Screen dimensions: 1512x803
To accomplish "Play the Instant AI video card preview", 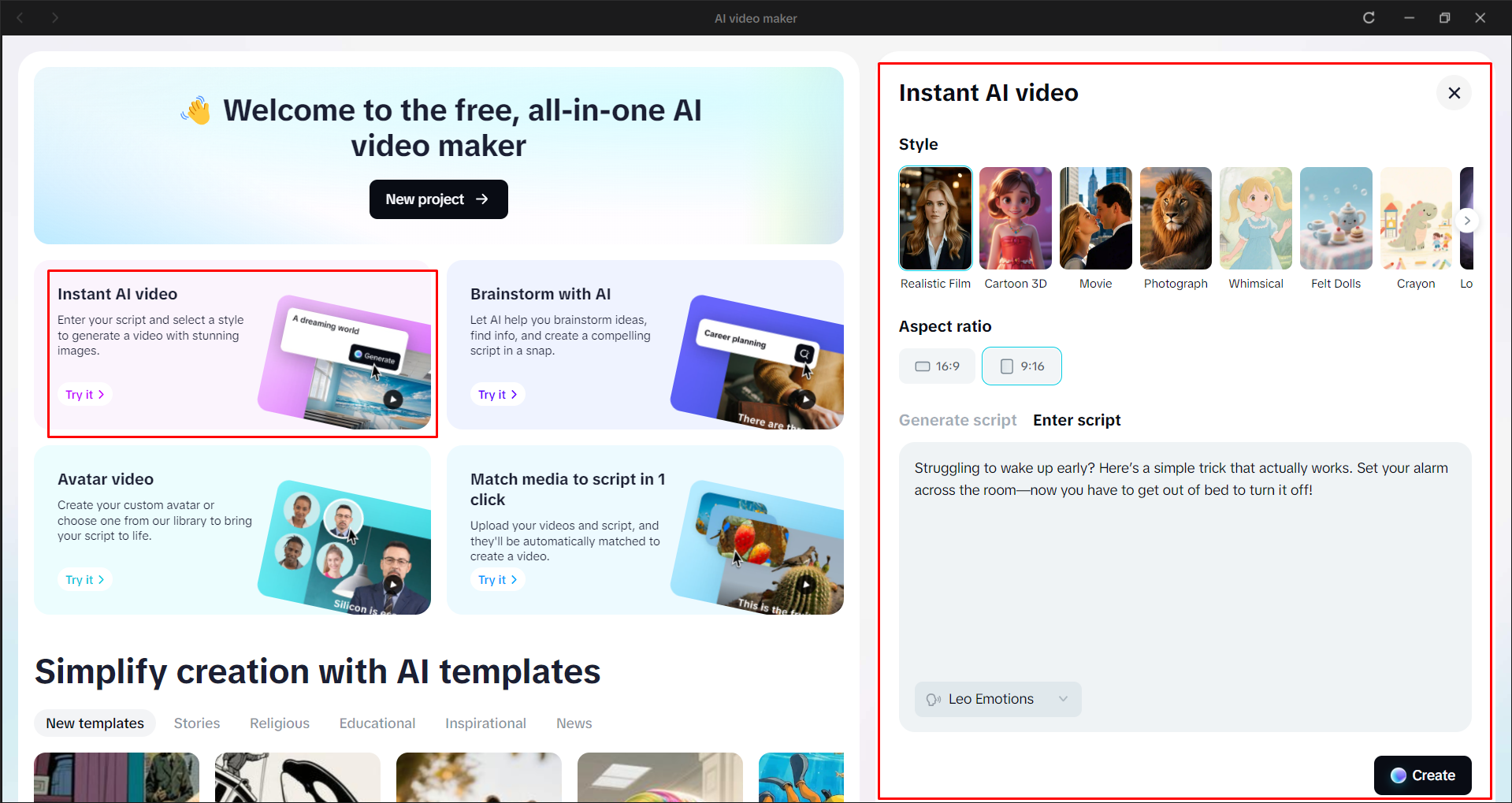I will tap(393, 400).
